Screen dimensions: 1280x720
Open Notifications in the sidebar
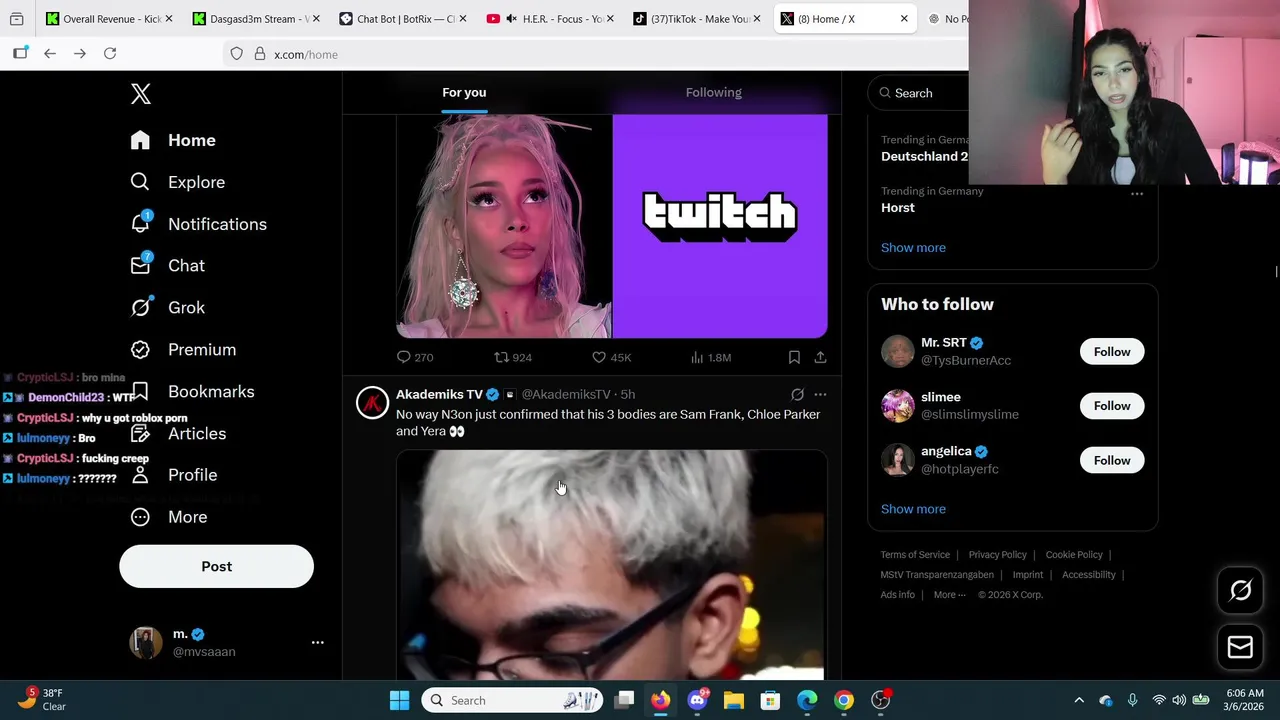[x=198, y=224]
